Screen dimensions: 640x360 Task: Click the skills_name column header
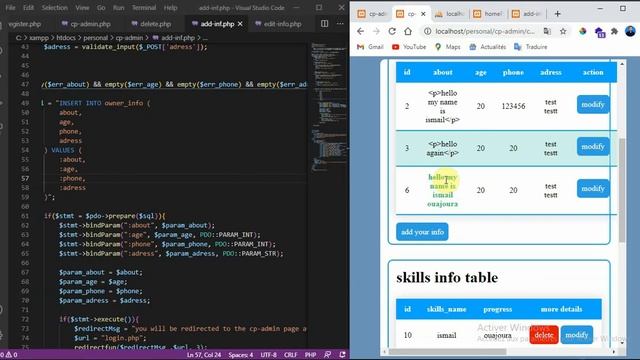point(447,309)
